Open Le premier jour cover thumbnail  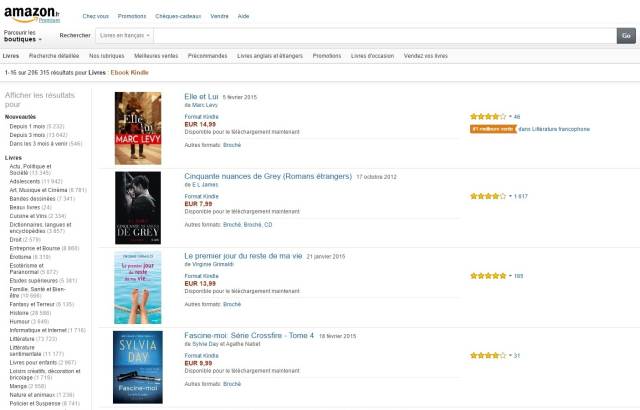tap(138, 288)
